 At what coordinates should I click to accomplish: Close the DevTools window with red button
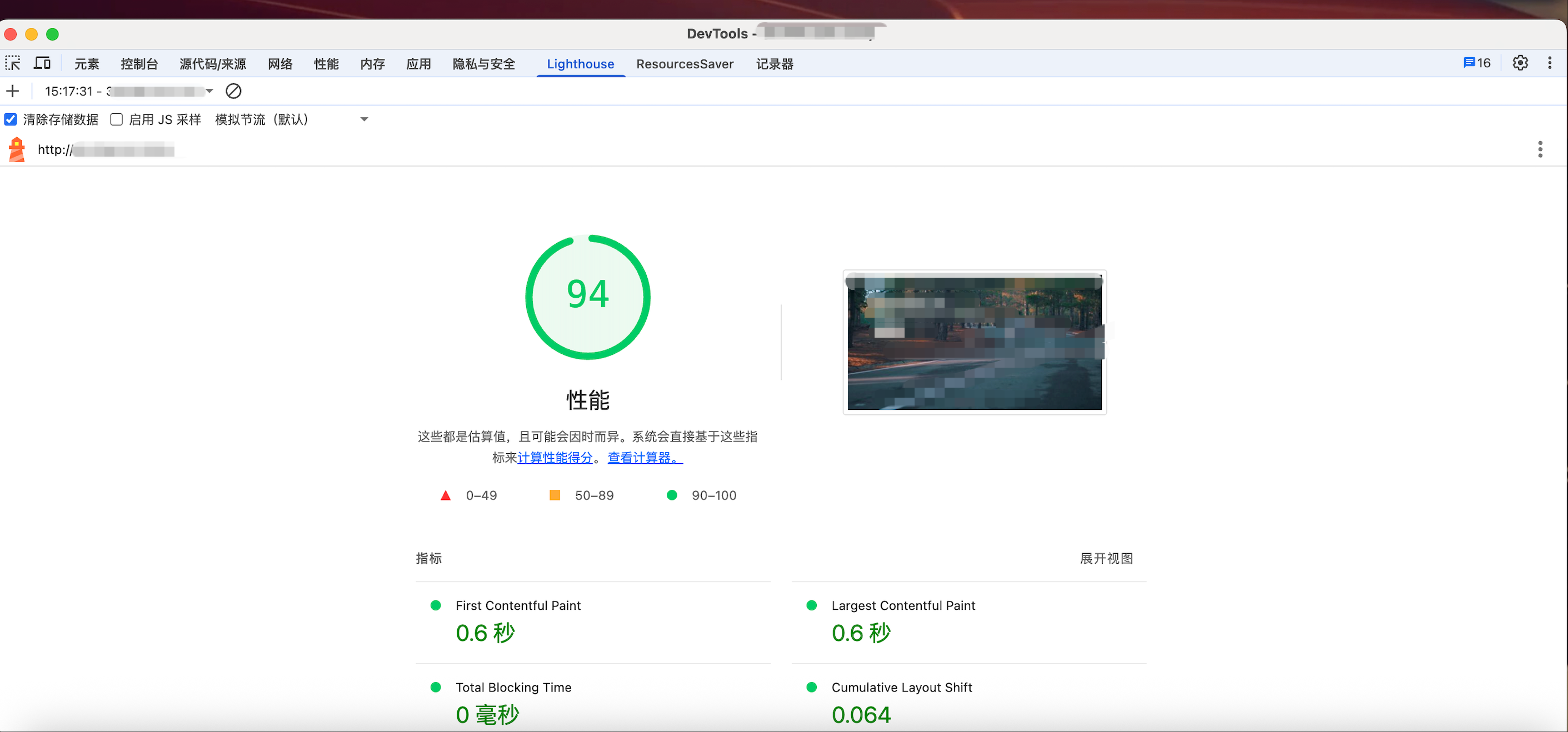point(11,34)
